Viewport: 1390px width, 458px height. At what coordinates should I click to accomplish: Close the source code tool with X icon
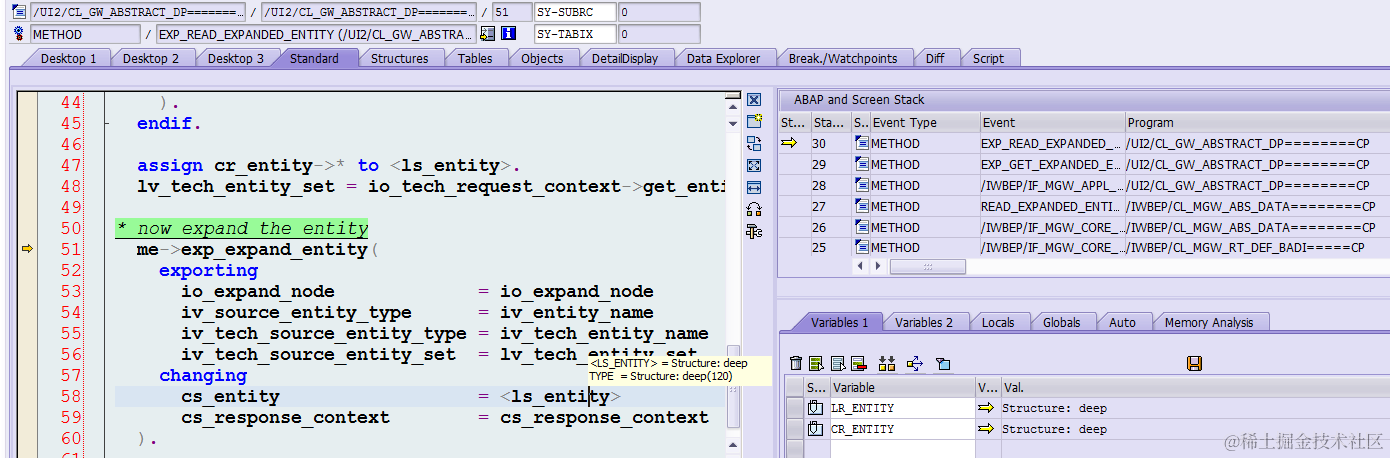click(754, 100)
